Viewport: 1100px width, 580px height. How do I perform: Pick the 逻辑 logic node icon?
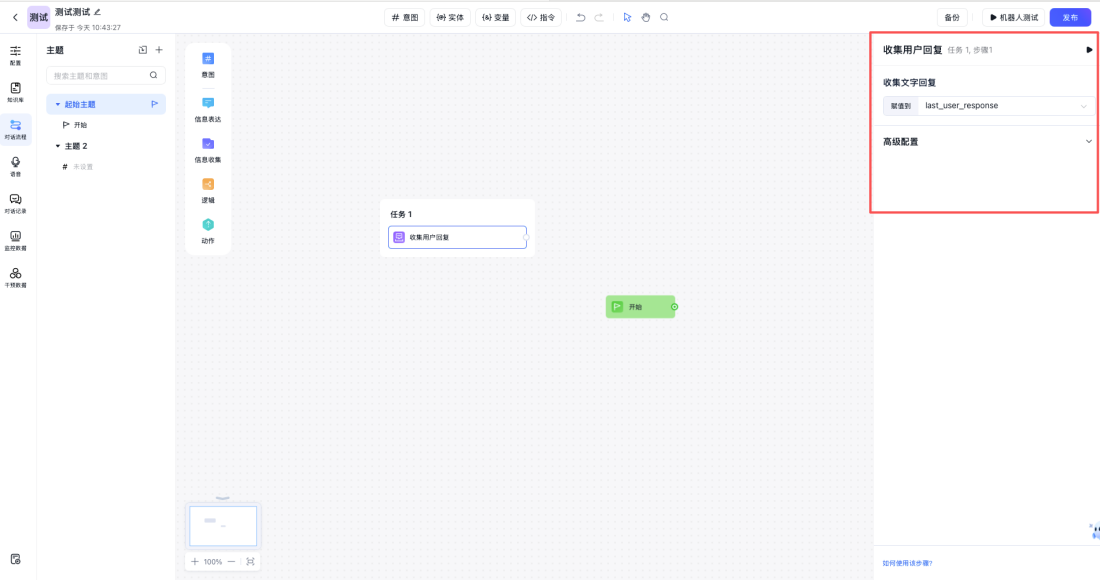[x=208, y=185]
